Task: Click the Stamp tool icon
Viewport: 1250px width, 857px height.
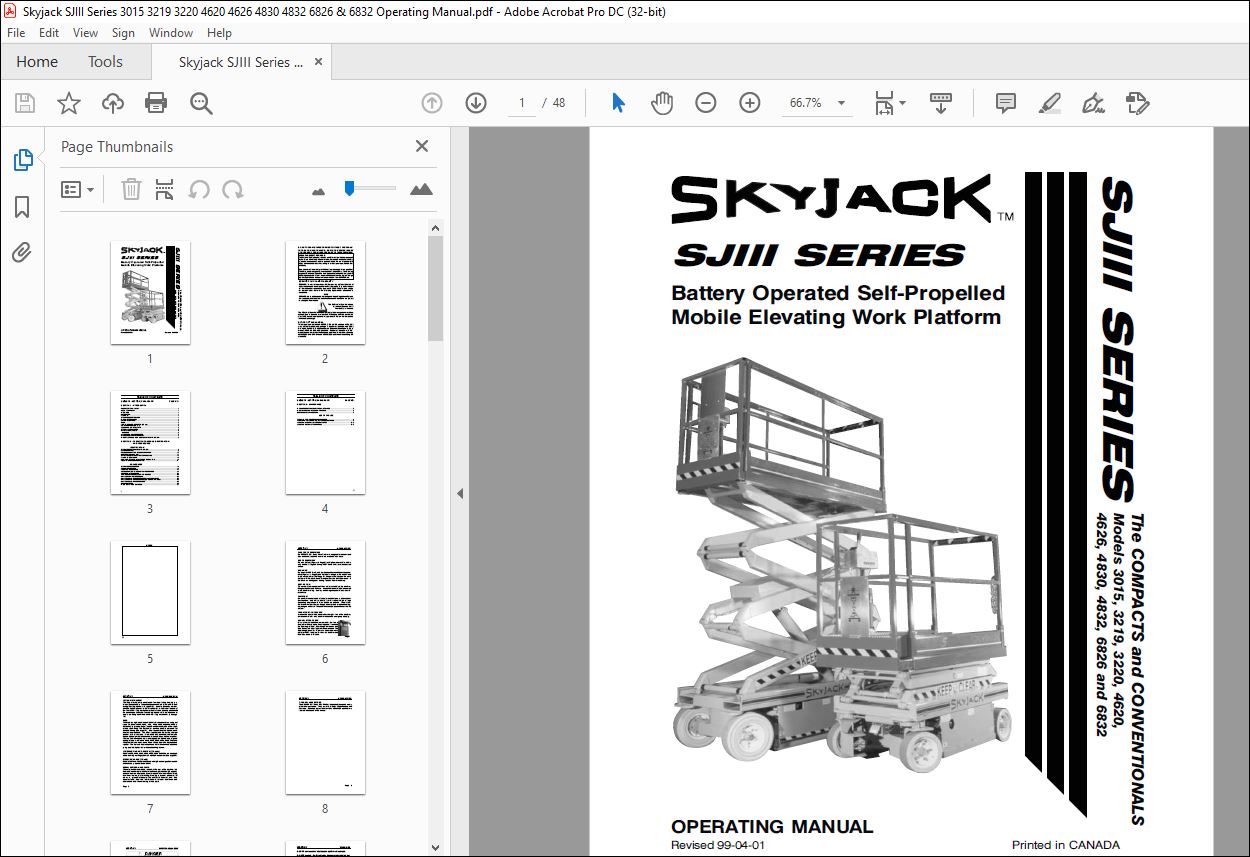Action: pos(1138,102)
